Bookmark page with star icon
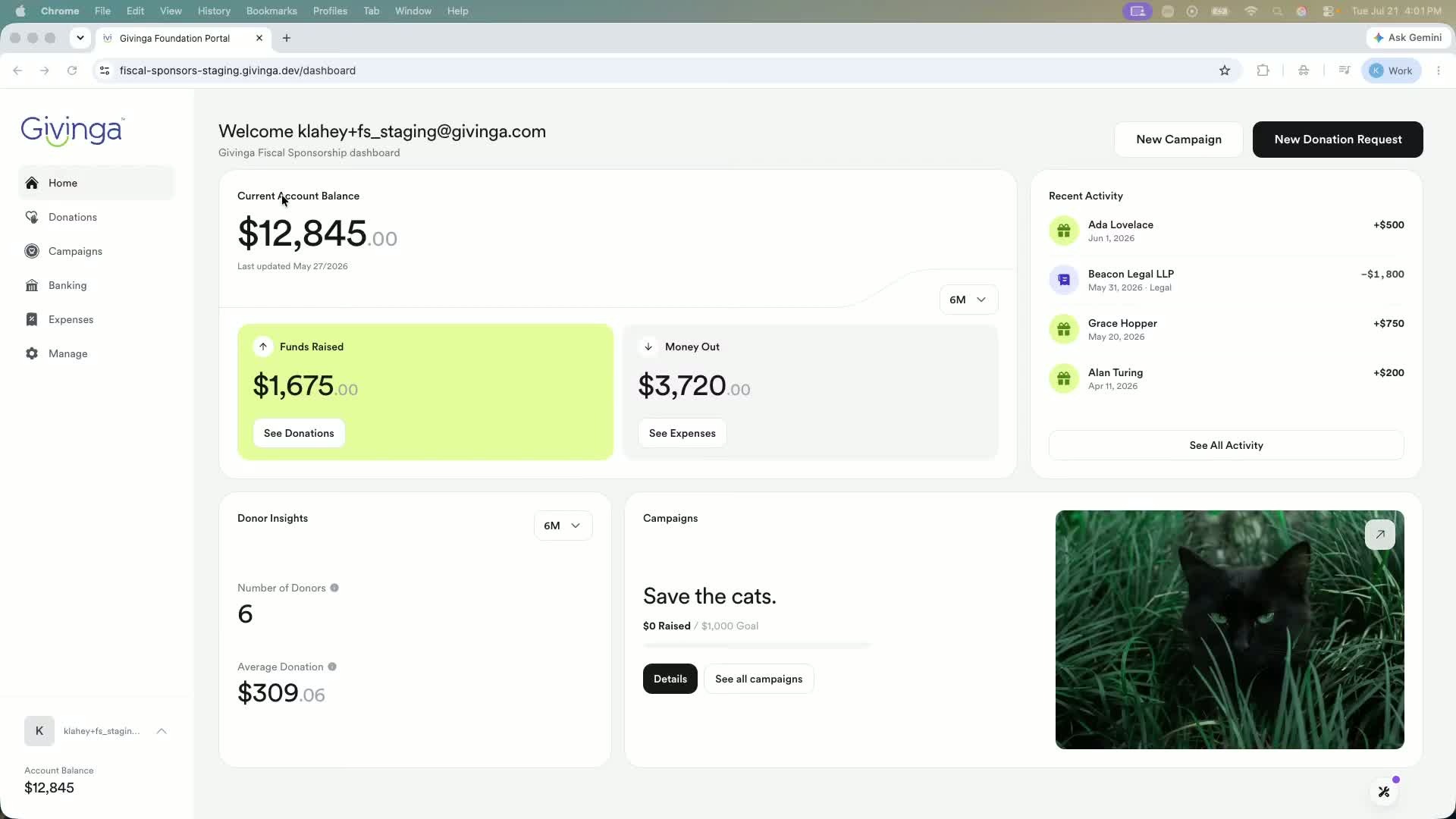The height and width of the screenshot is (819, 1456). pyautogui.click(x=1225, y=71)
